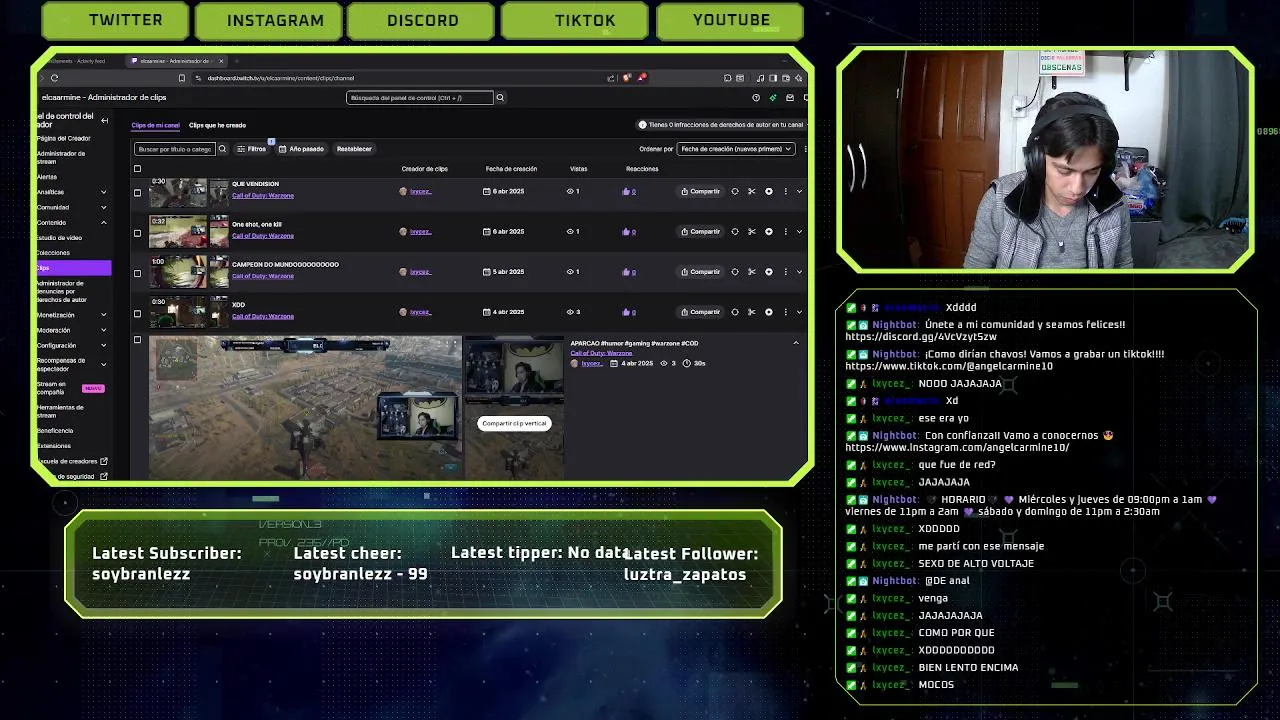This screenshot has height=720, width=1280.
Task: Click the dashboard control panel search box
Action: (x=420, y=98)
